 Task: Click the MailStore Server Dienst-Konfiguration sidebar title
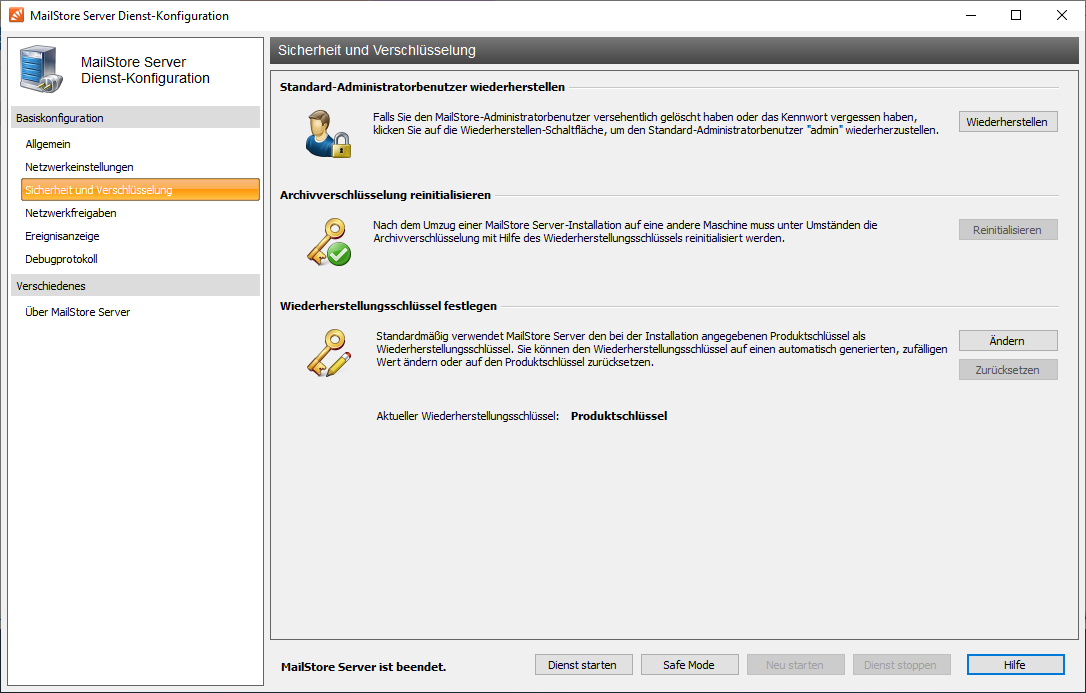pyautogui.click(x=145, y=70)
